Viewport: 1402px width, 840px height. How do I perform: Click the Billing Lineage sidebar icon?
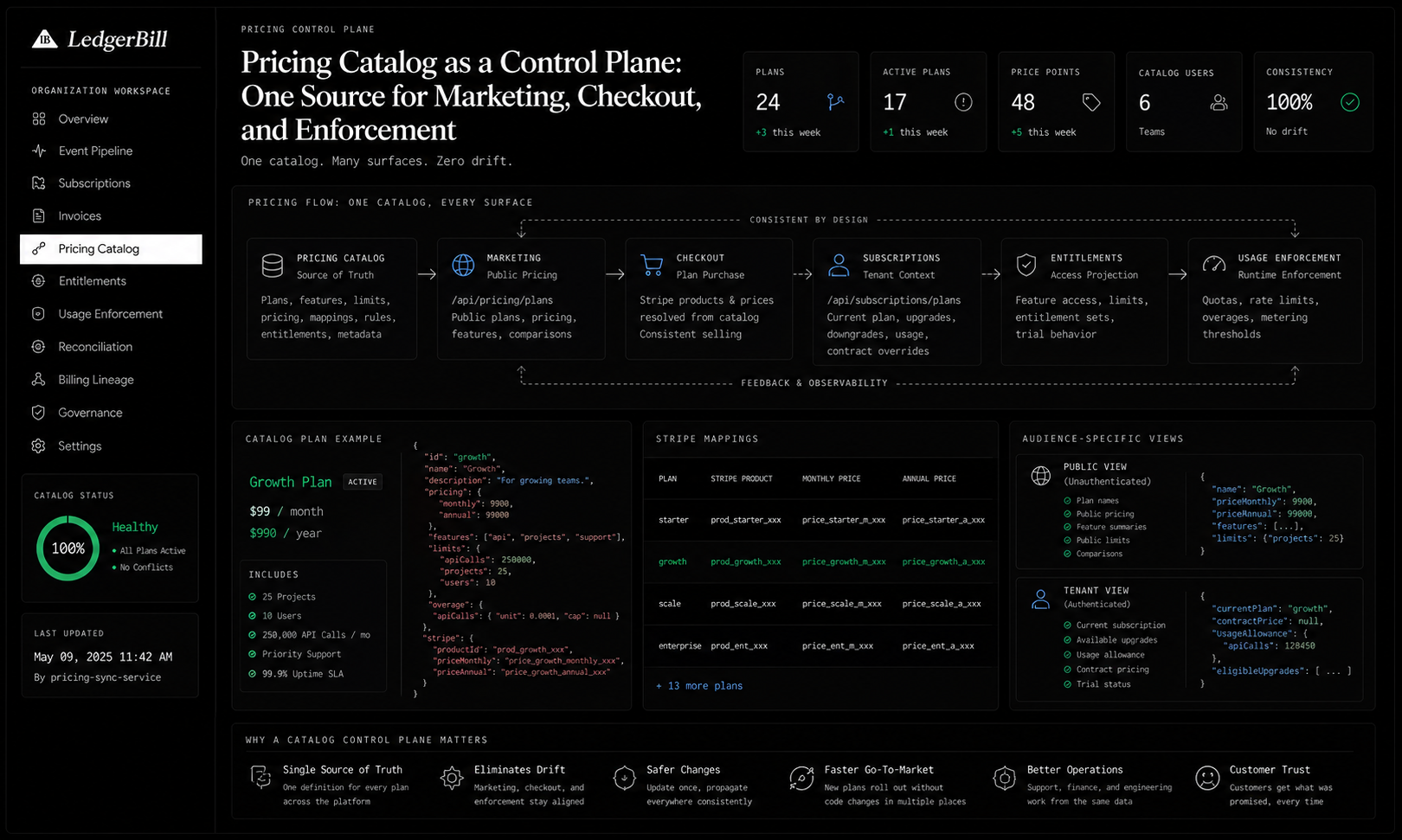39,380
